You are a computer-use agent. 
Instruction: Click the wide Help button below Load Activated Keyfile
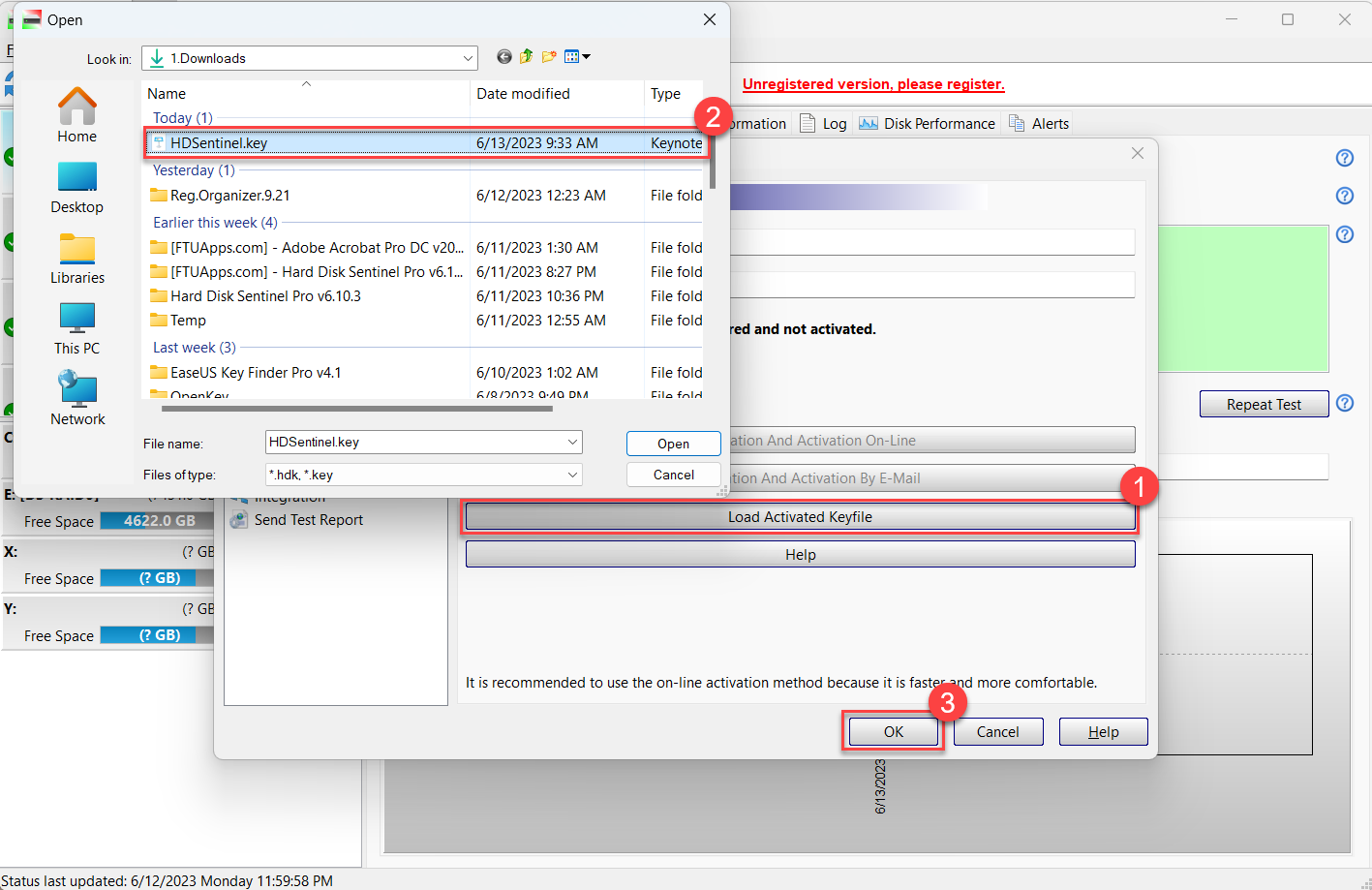(800, 555)
